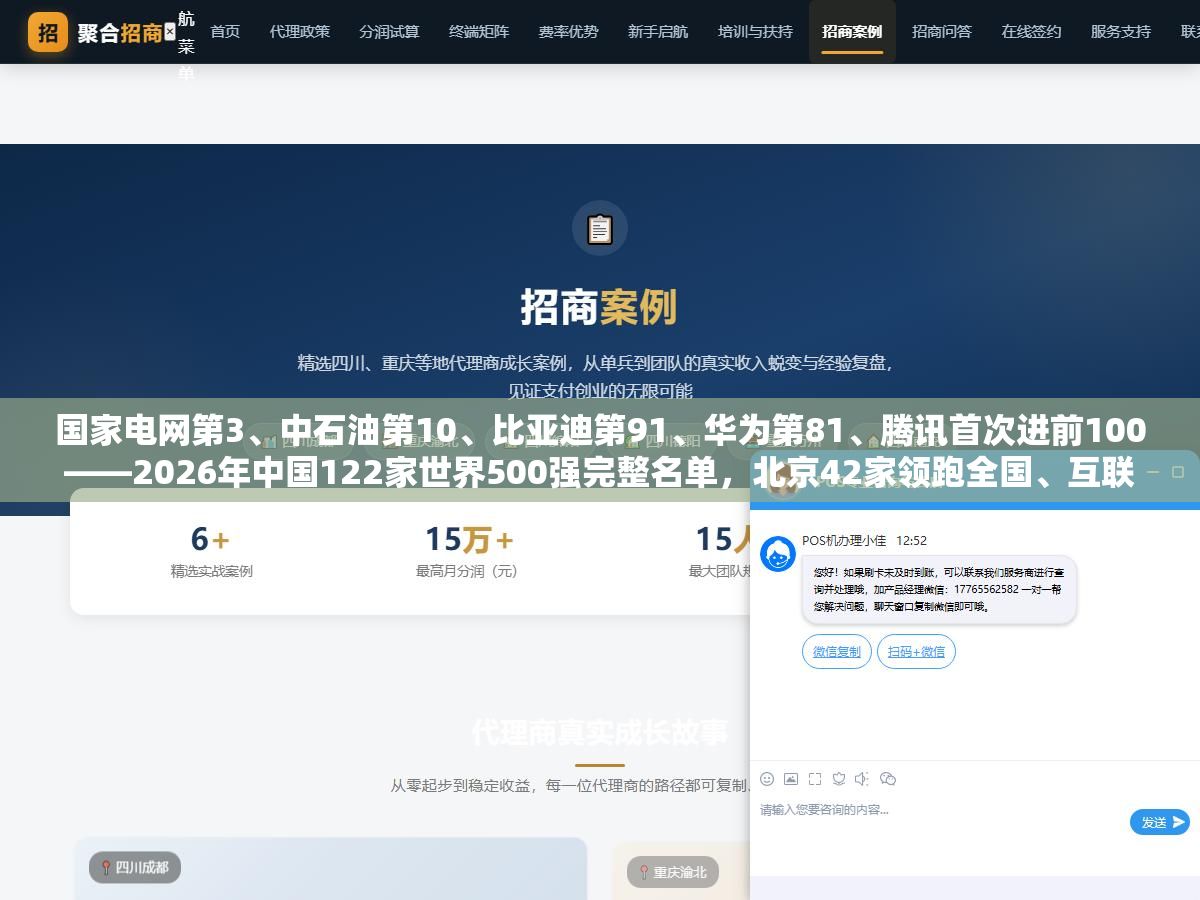The image size is (1200, 900).
Task: Open 费率优势 menu item
Action: point(568,32)
